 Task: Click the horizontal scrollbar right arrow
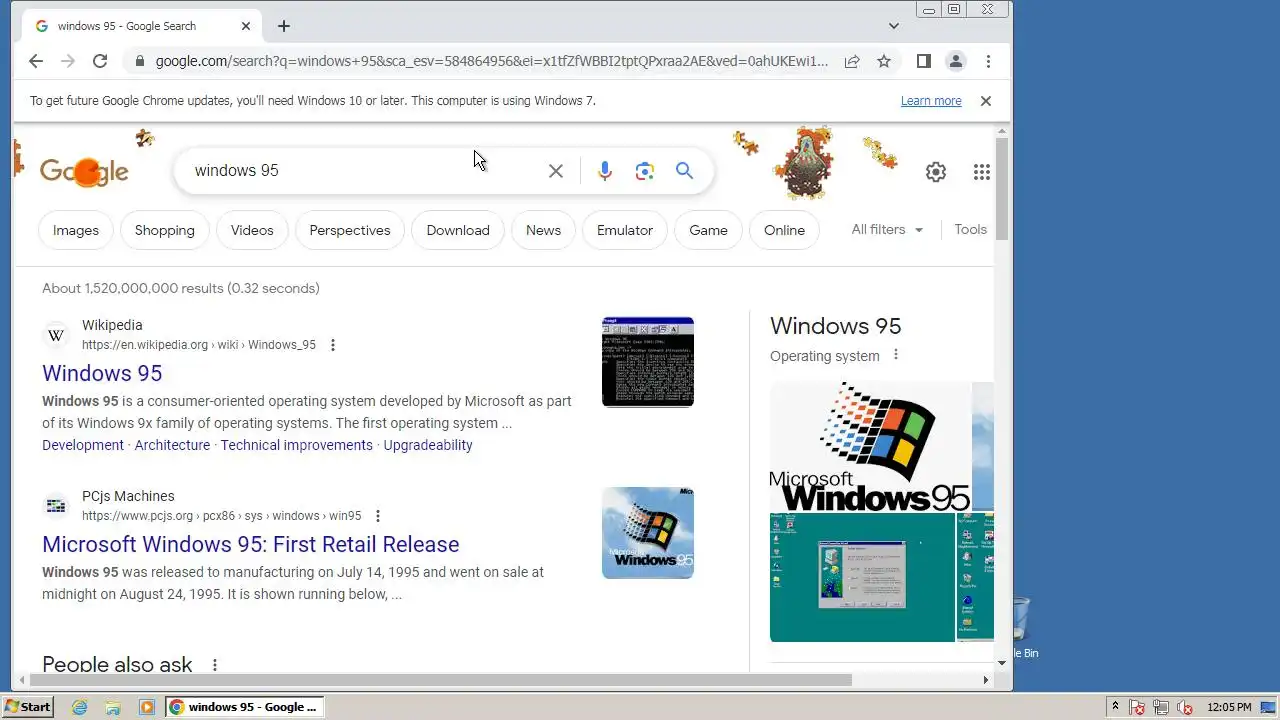tap(986, 680)
